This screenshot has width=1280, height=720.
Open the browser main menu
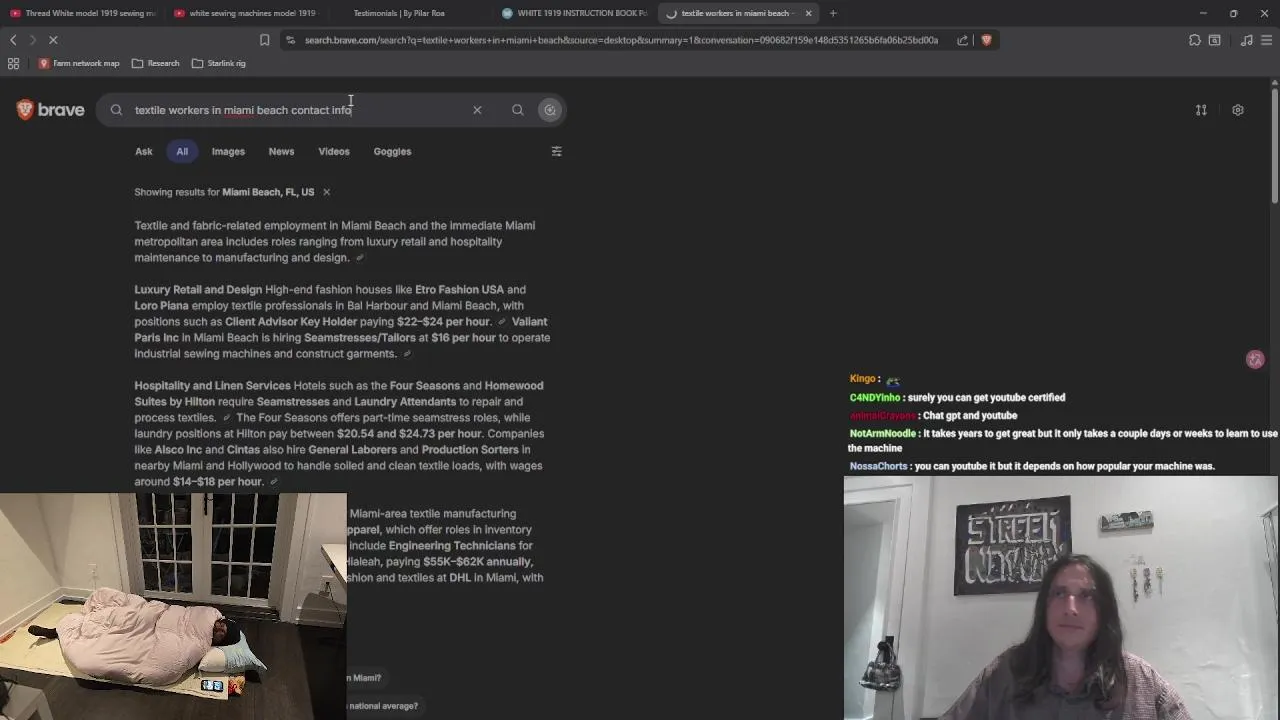[1267, 40]
